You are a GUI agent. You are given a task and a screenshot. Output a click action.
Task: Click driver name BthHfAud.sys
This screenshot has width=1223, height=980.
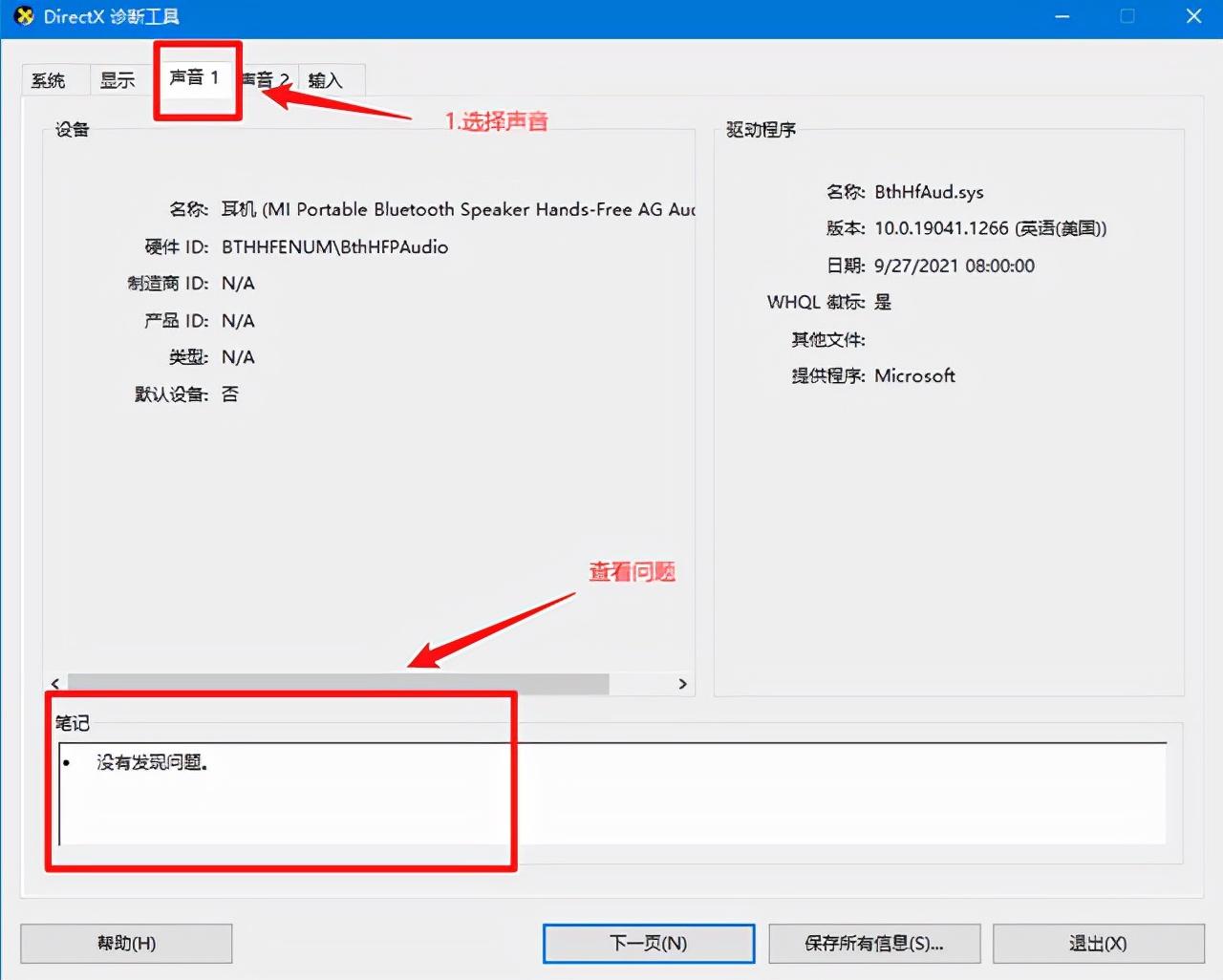point(929,192)
